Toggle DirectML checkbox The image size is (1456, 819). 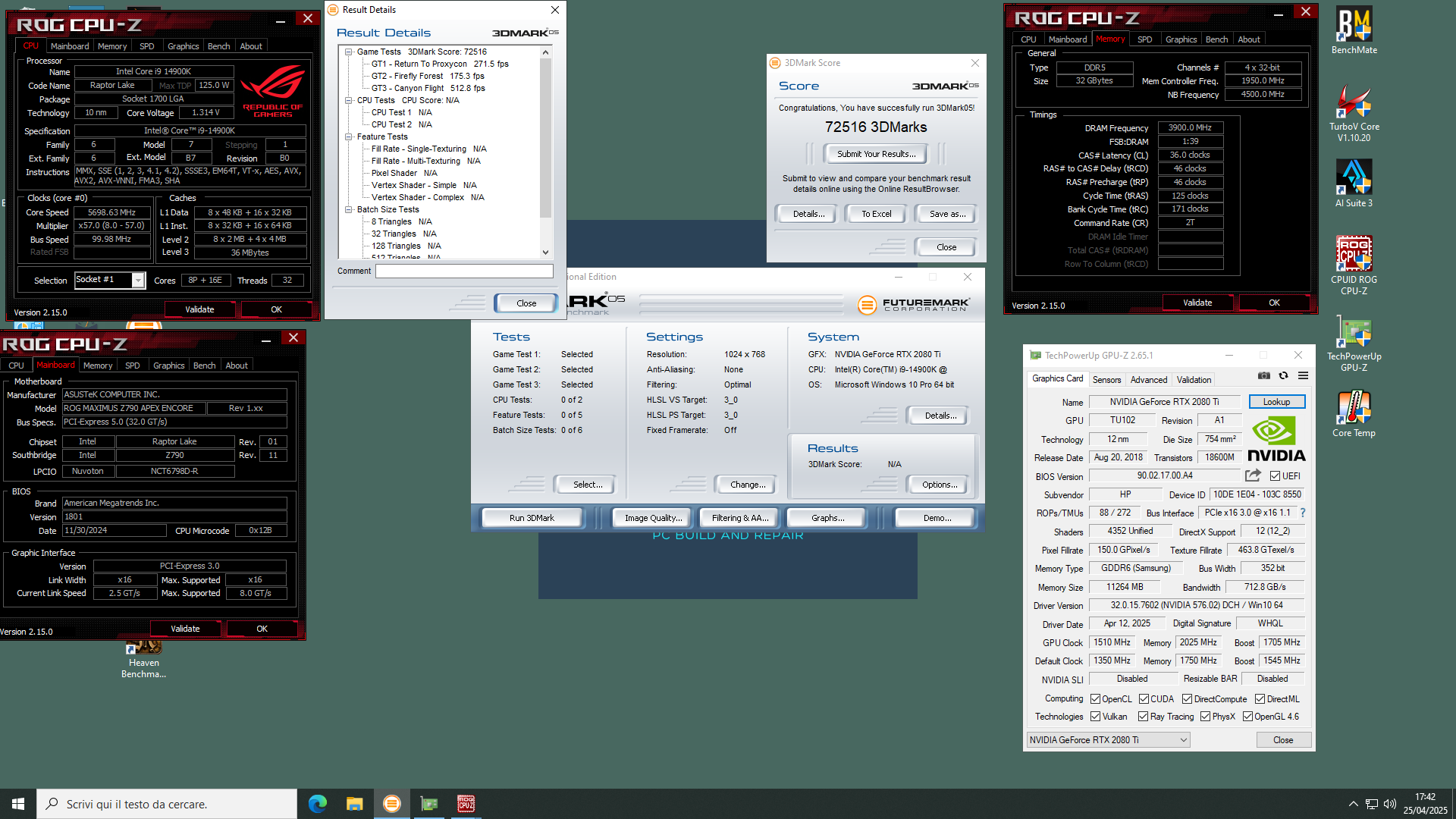[1260, 699]
